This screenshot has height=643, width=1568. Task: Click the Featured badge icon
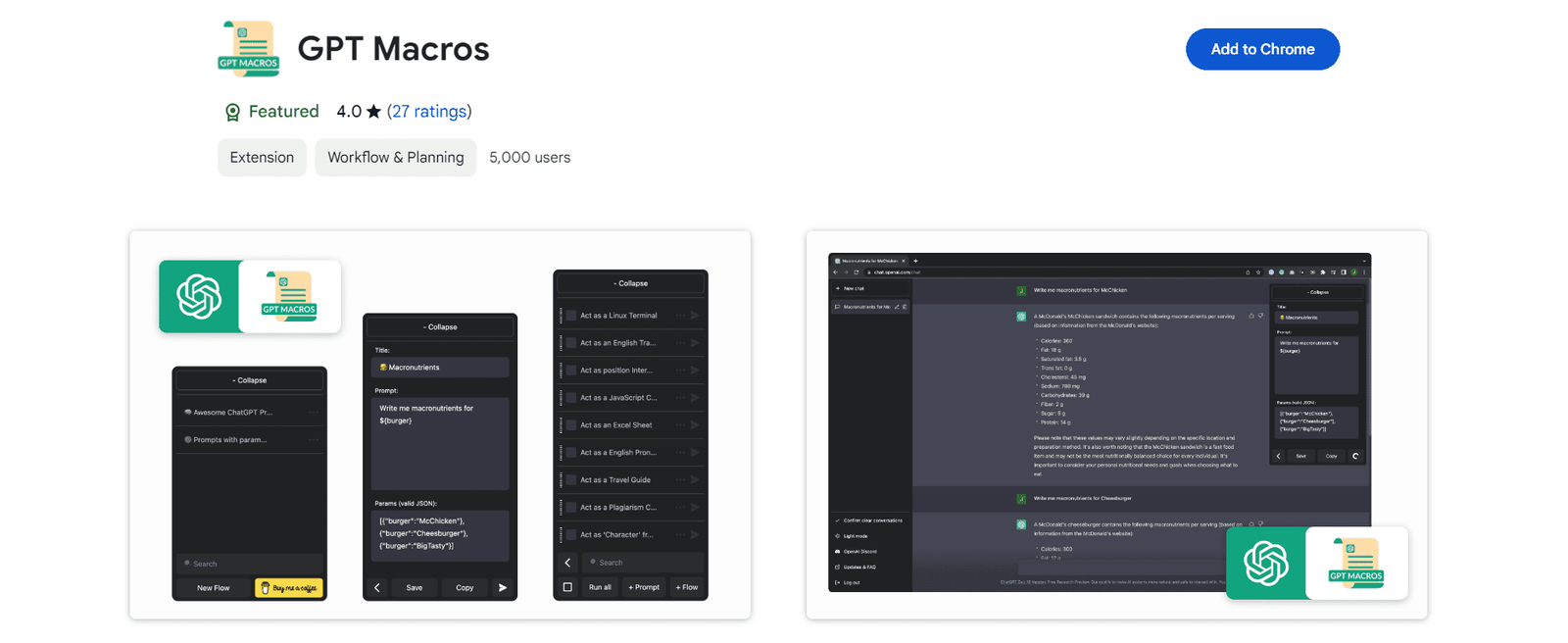[232, 112]
